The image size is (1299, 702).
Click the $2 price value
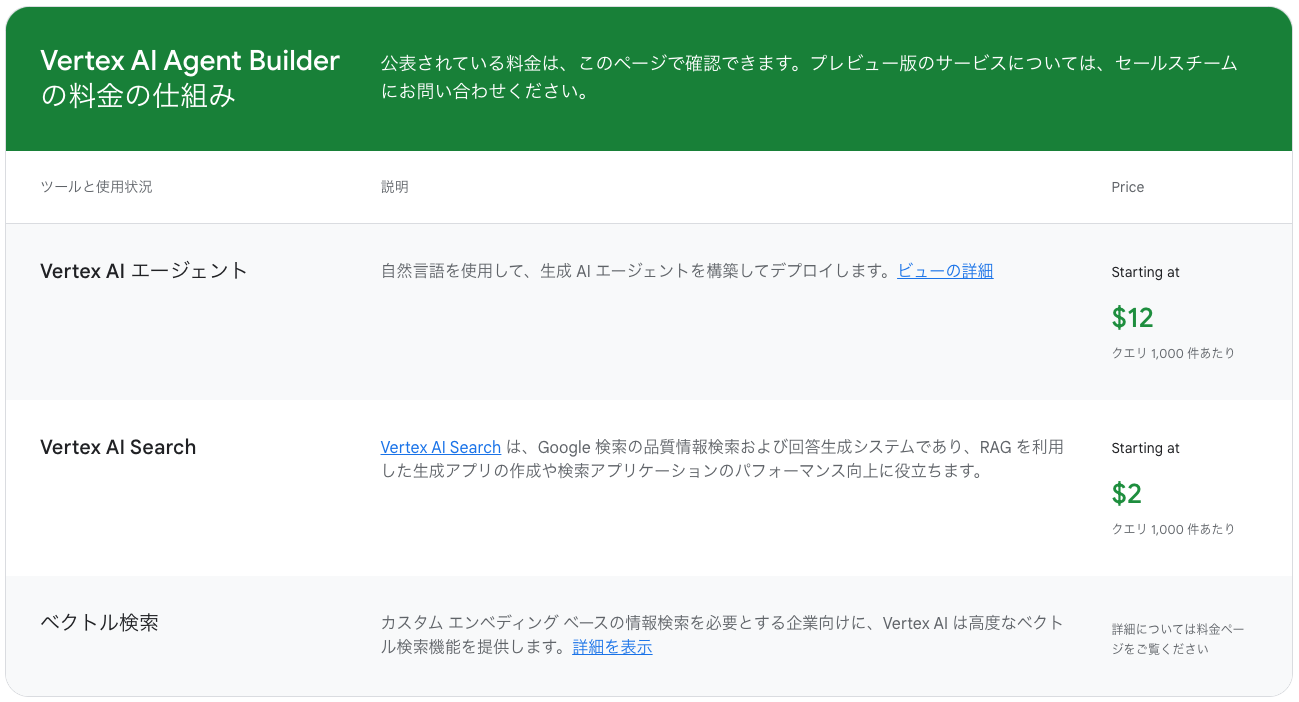1126,494
